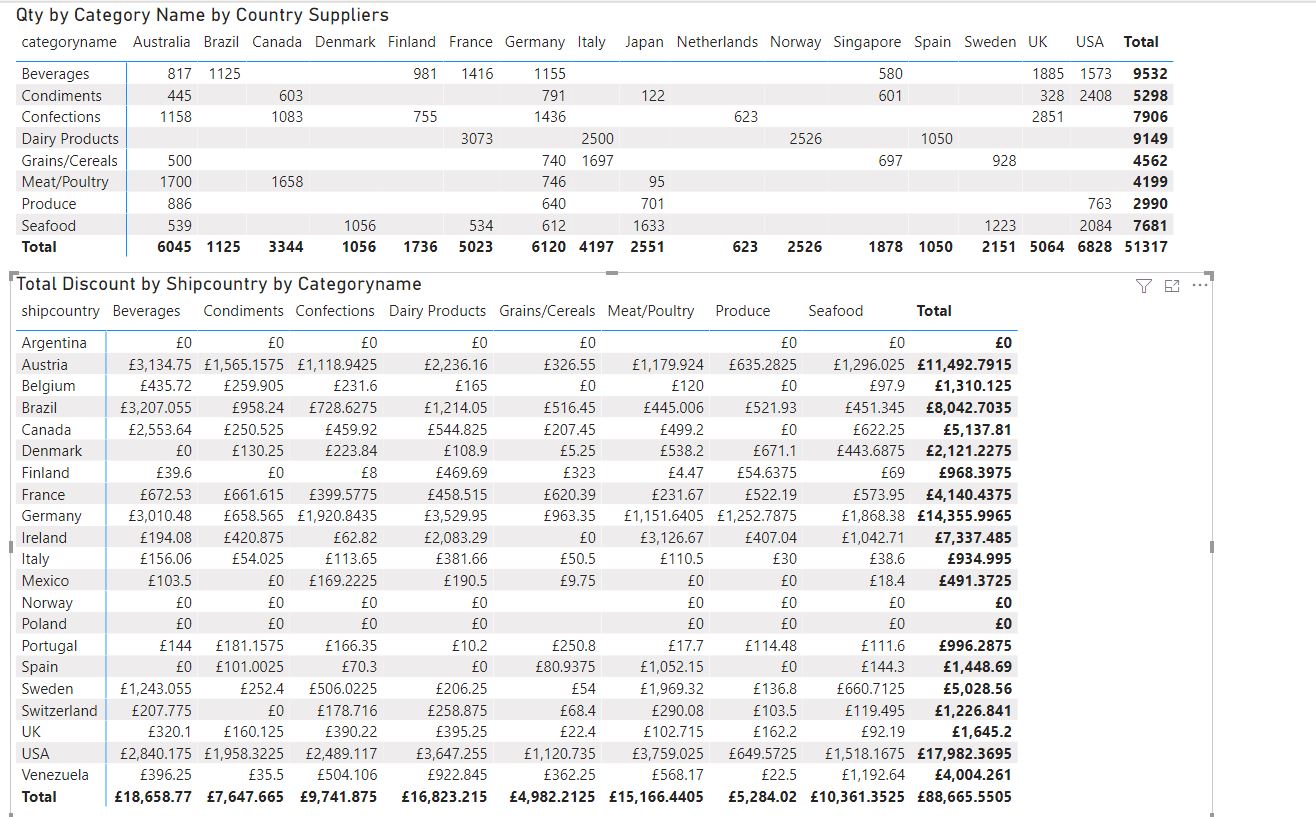Viewport: 1316px width, 817px height.
Task: Open more options ellipsis on discount visual
Action: coord(1200,287)
